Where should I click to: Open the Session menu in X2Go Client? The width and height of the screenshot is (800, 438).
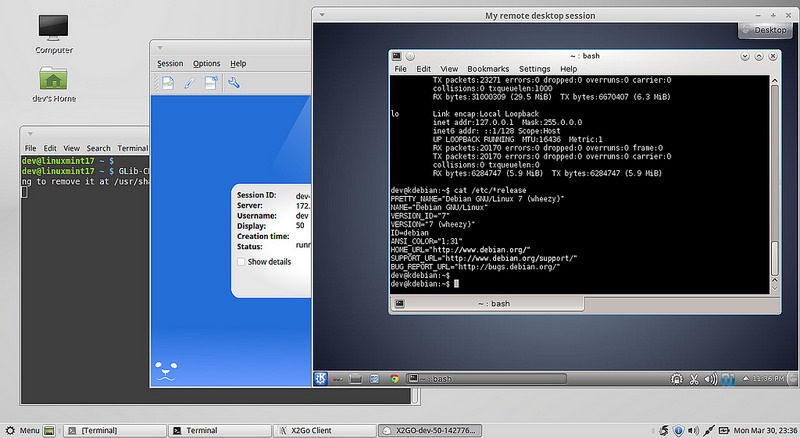[170, 63]
